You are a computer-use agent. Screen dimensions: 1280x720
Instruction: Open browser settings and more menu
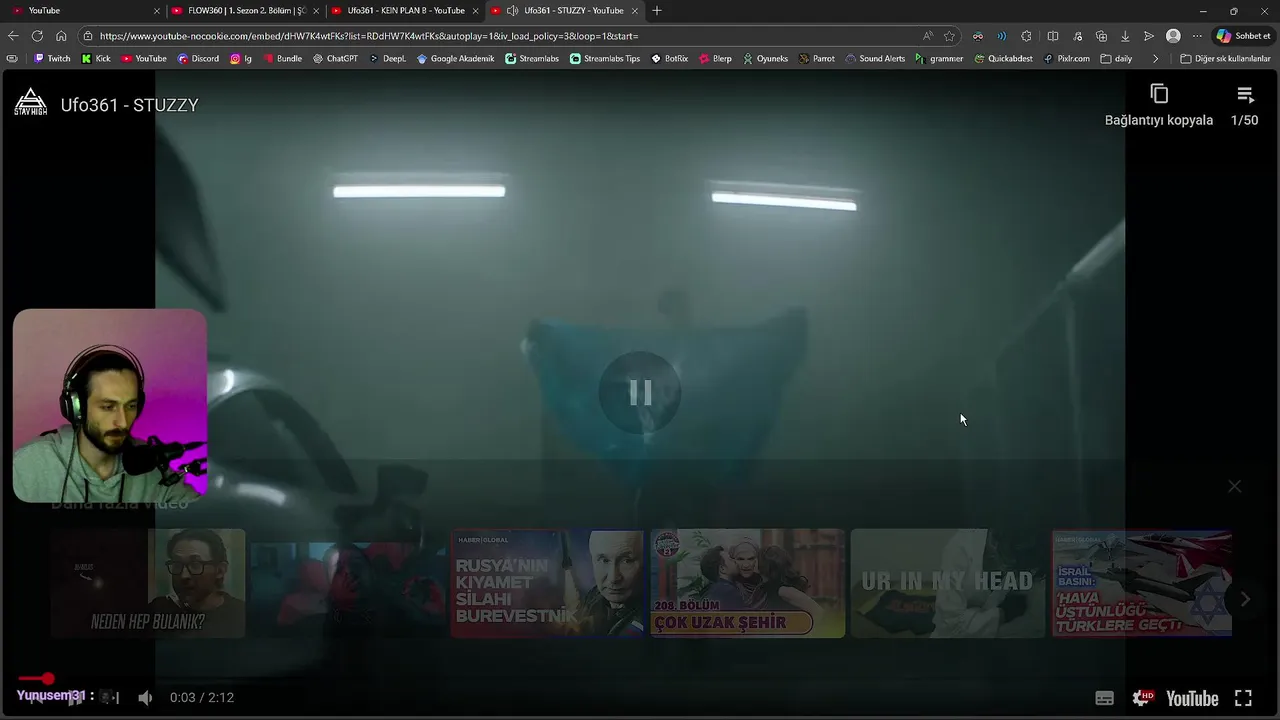pyautogui.click(x=1197, y=36)
